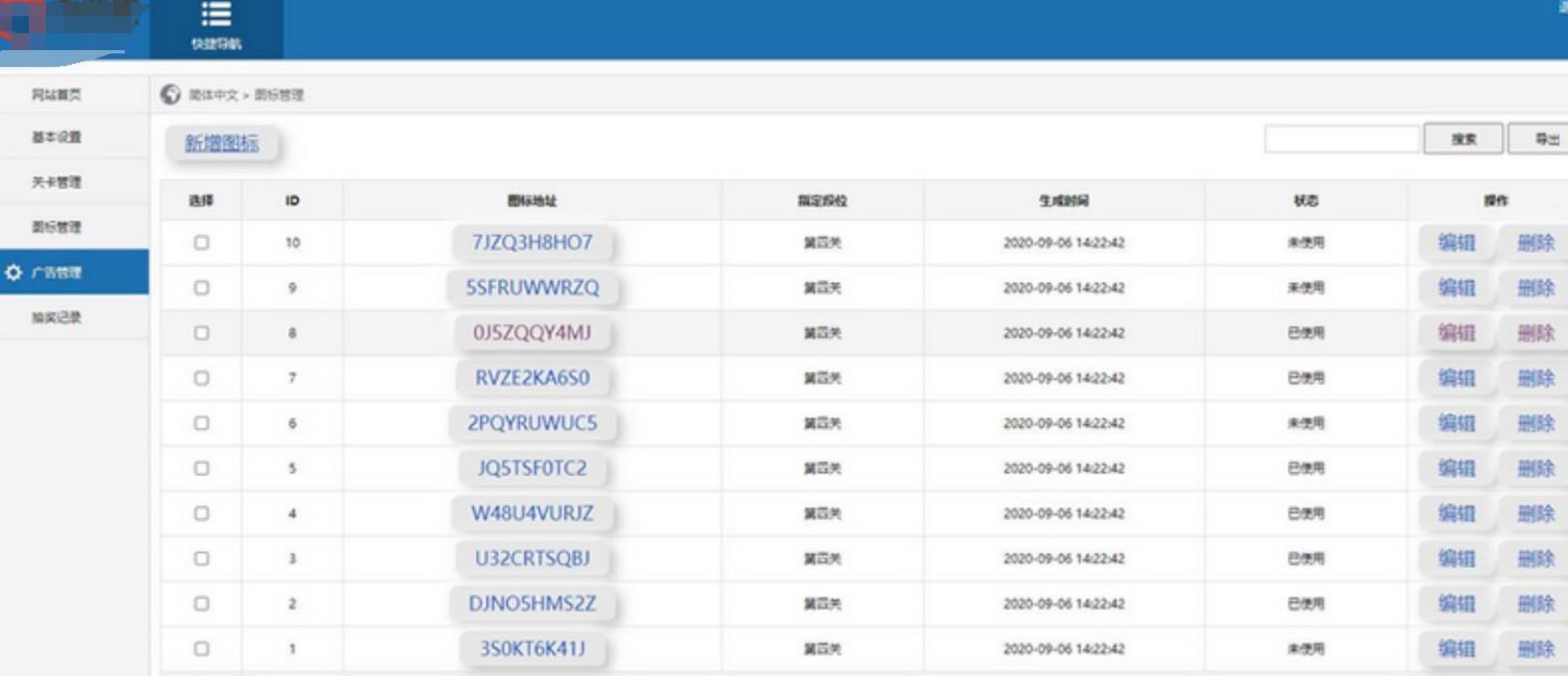Click 编辑 for row U32CRTSQBJ
Screen dimensions: 1568x676
1457,559
